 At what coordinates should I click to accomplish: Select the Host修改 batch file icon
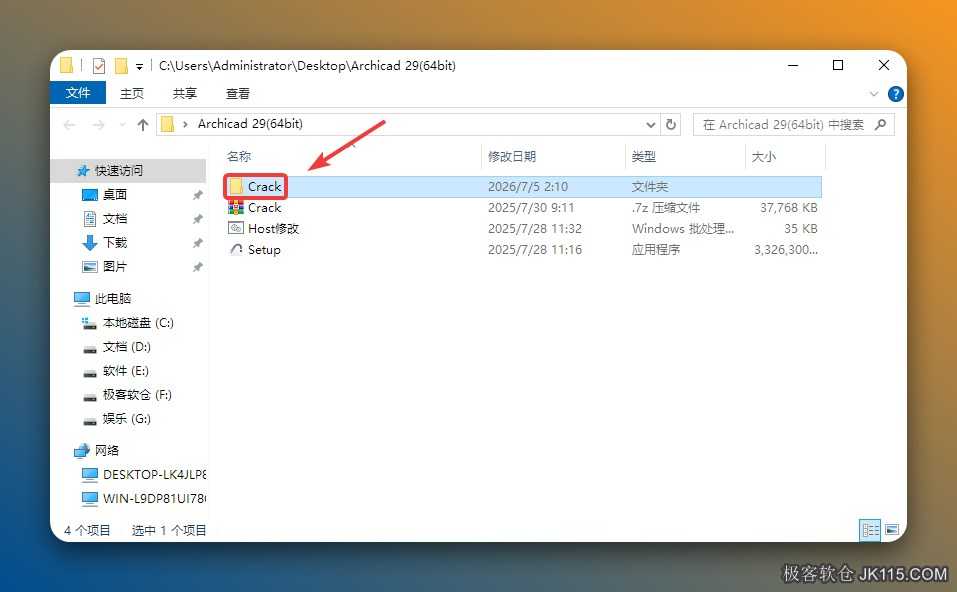(x=236, y=228)
